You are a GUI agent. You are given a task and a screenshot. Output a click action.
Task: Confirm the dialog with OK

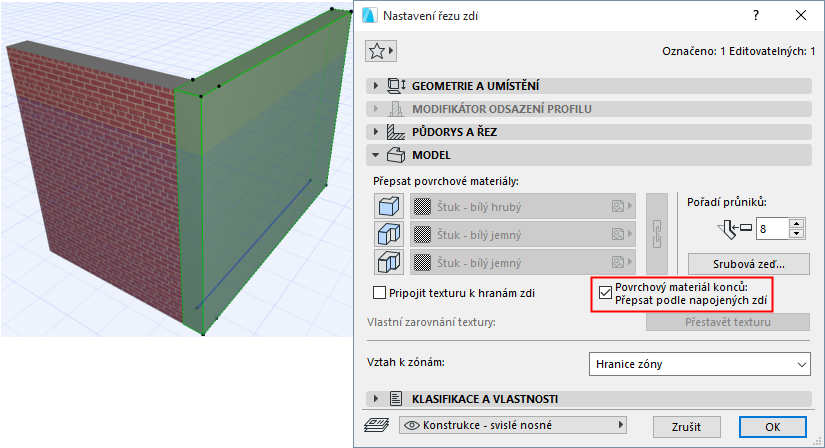point(772,427)
